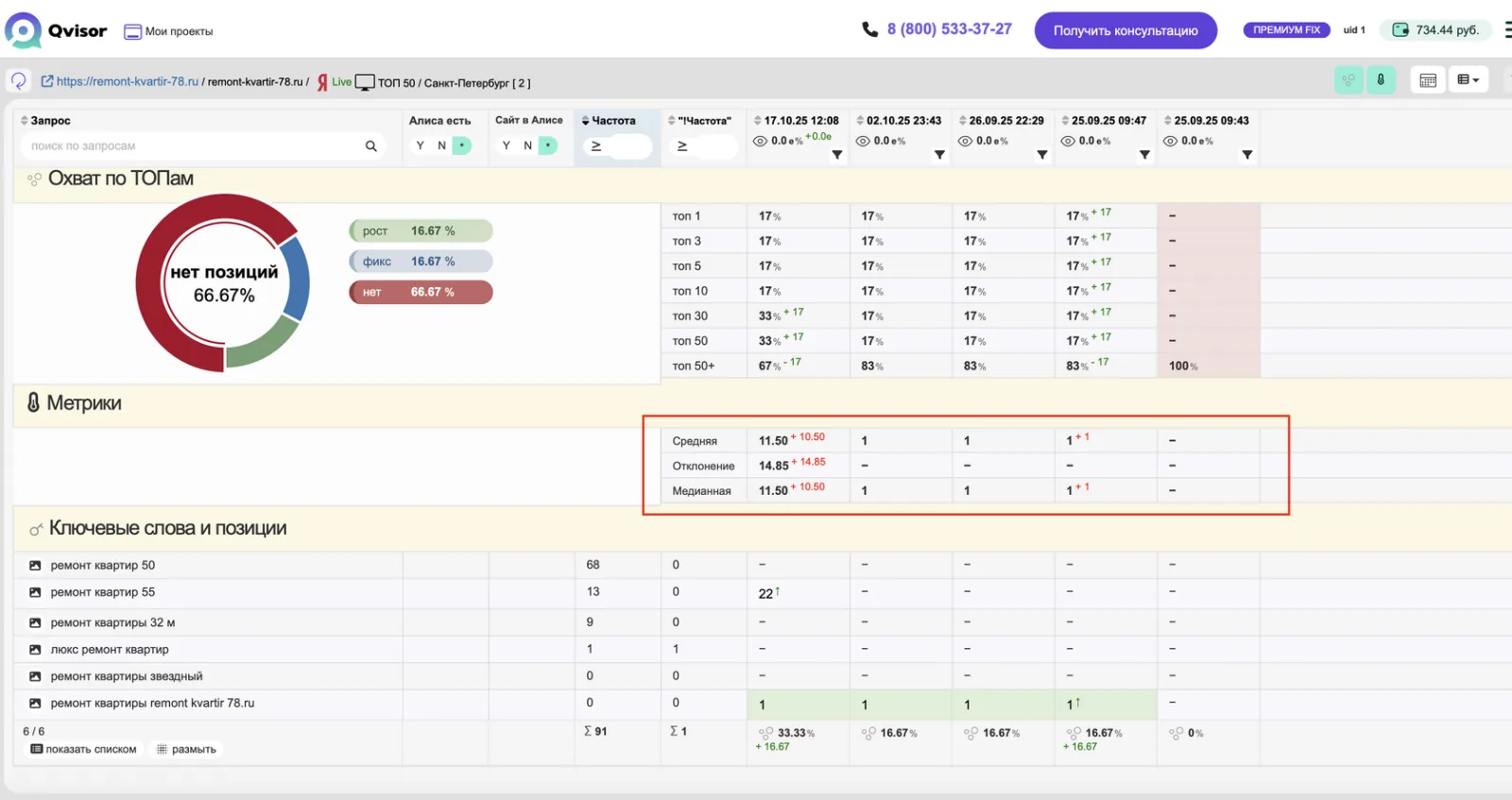Click the red нет 66.67 % legend pill
Viewport: 1512px width, 800px height.
(421, 292)
